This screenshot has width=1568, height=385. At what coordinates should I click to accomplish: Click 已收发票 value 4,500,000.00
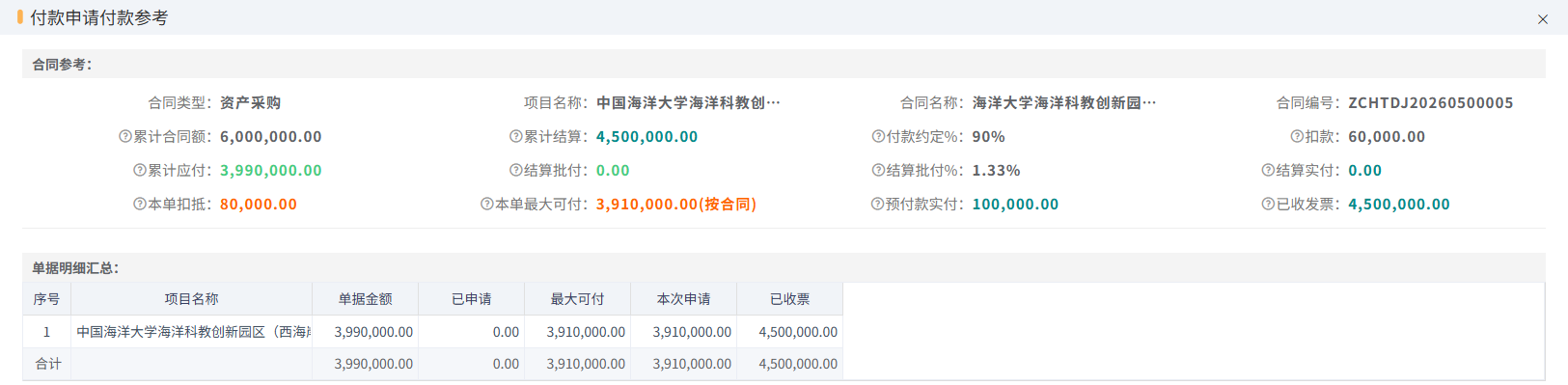[1399, 205]
